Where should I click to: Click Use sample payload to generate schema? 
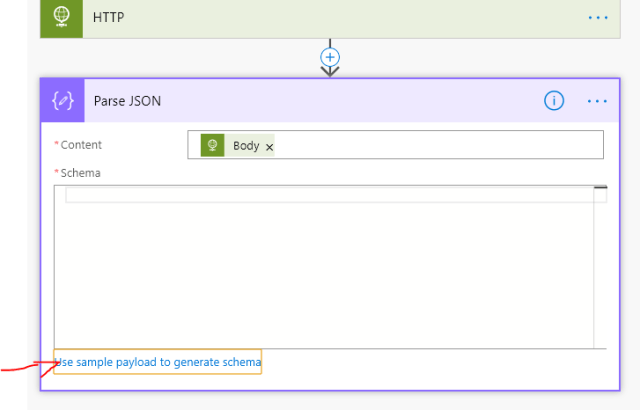tap(158, 362)
